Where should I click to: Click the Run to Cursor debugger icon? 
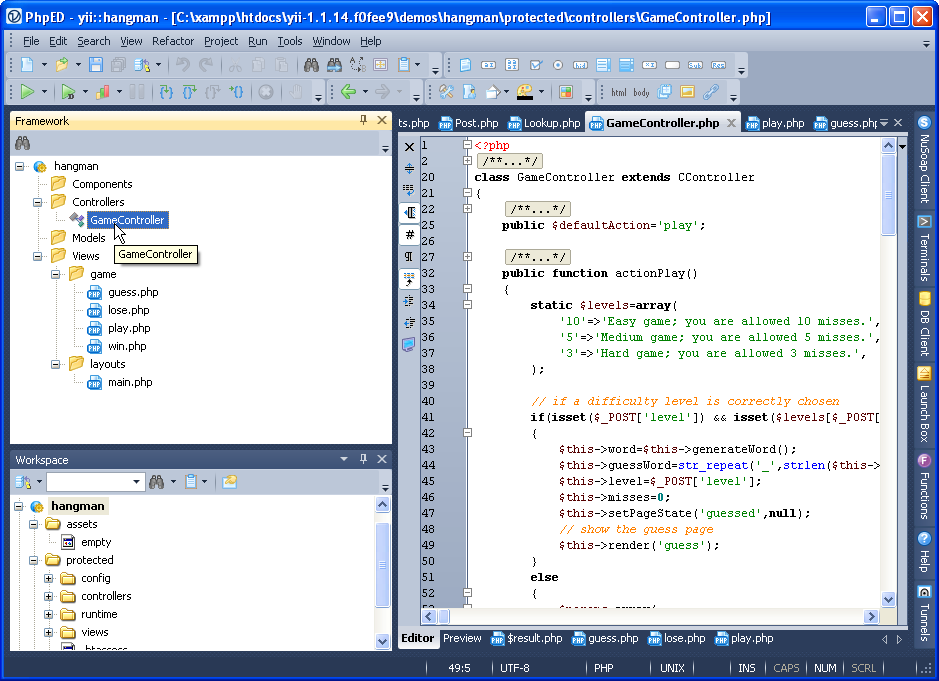click(237, 92)
